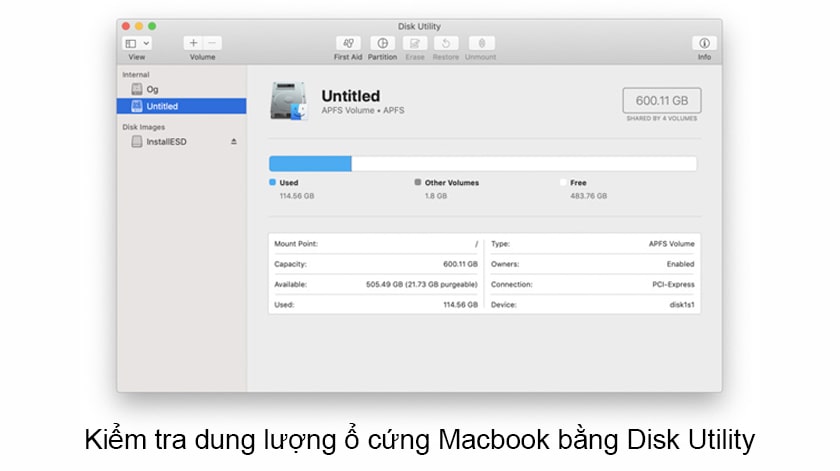Click the Device disk1s1 row
The width and height of the screenshot is (840, 471).
click(x=592, y=305)
